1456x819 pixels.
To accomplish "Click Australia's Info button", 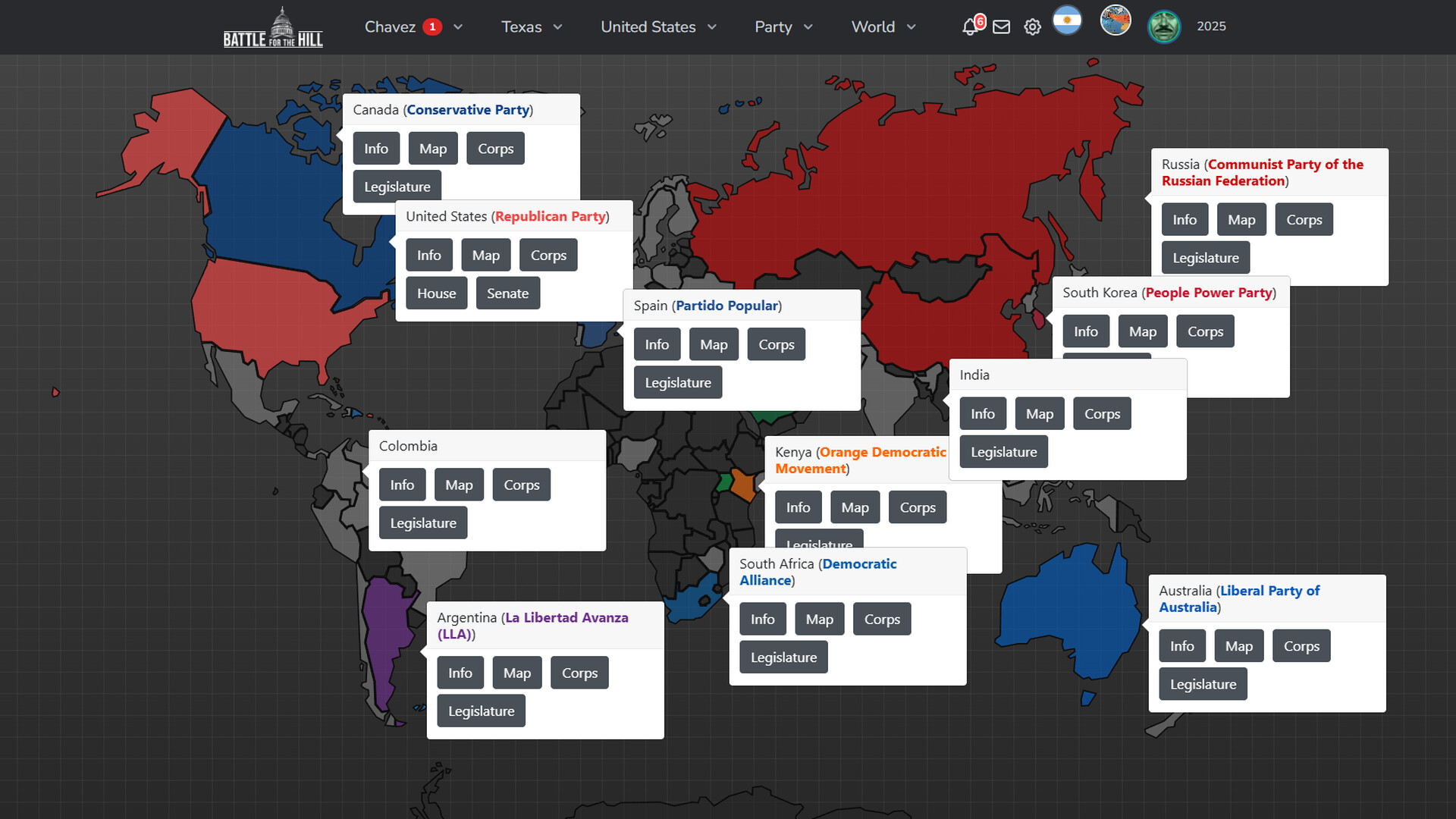I will 1182,646.
